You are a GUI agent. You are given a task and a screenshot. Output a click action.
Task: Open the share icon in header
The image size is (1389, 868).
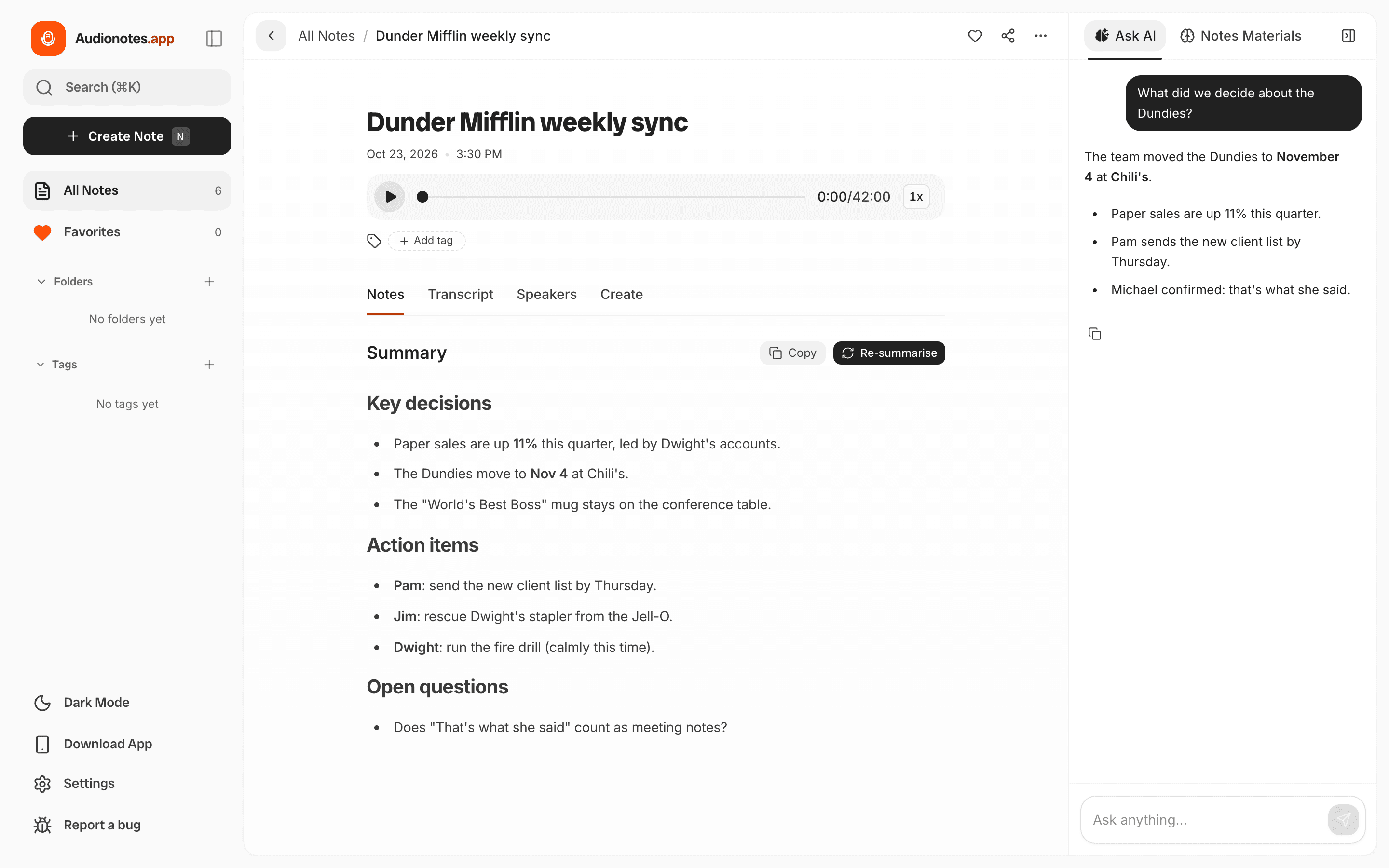click(1008, 36)
